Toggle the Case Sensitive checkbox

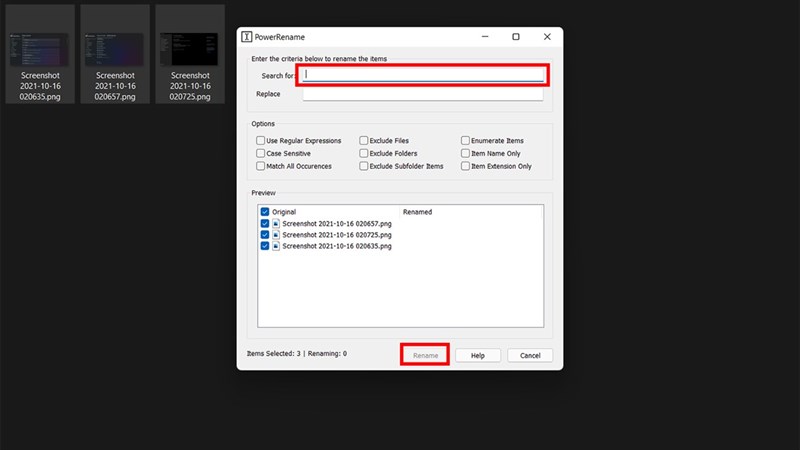click(x=260, y=153)
